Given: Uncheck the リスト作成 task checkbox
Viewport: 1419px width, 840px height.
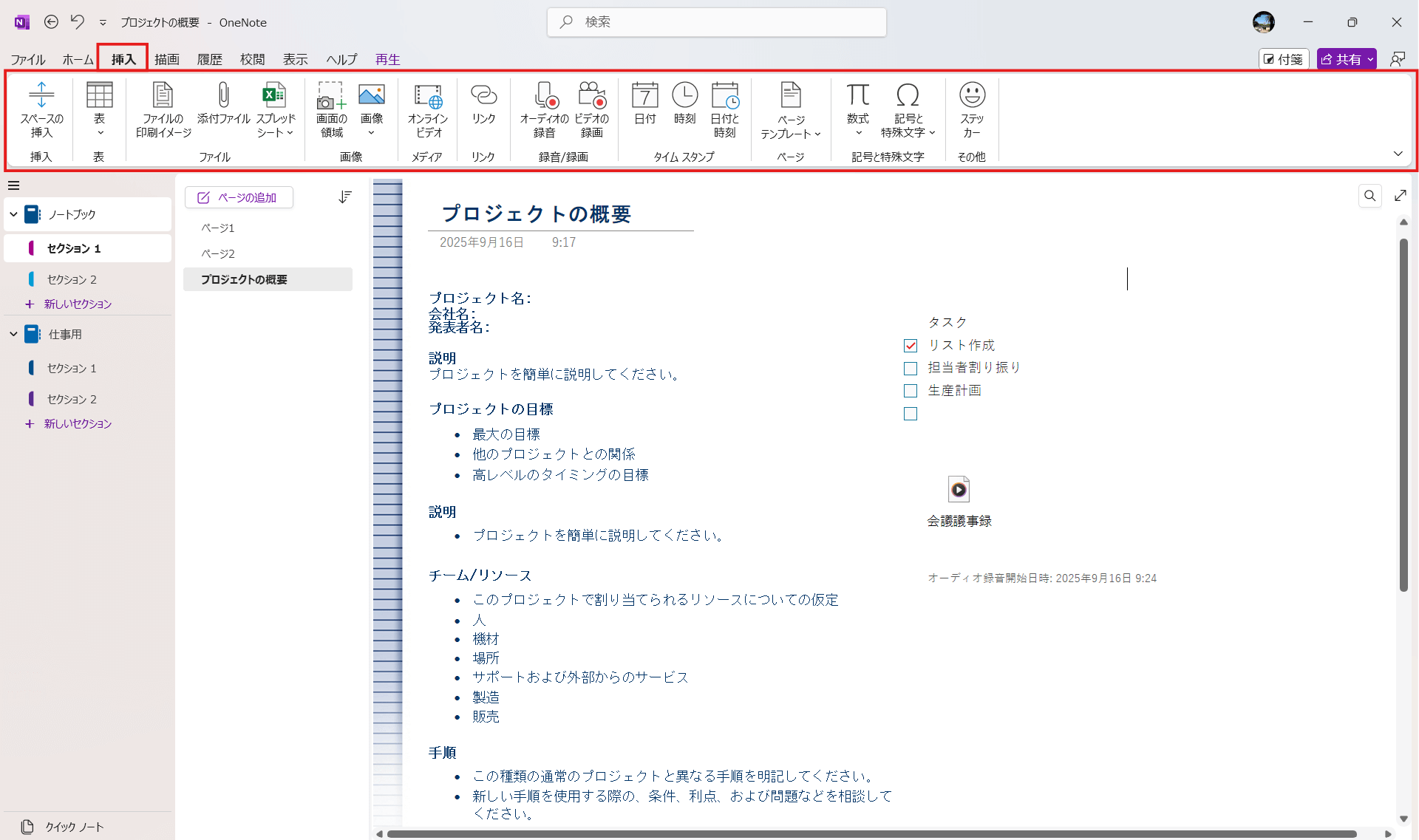Looking at the screenshot, I should point(911,346).
